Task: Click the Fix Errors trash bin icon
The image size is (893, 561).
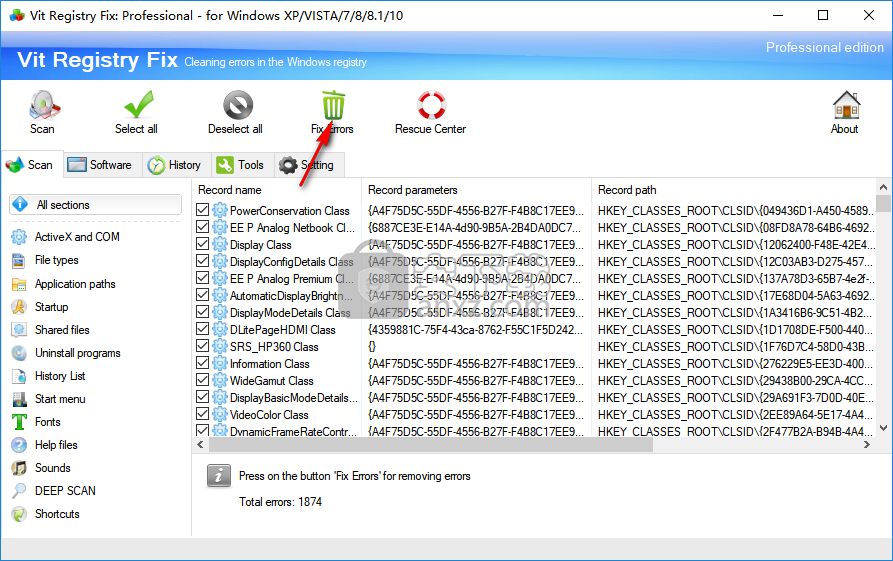Action: [333, 105]
